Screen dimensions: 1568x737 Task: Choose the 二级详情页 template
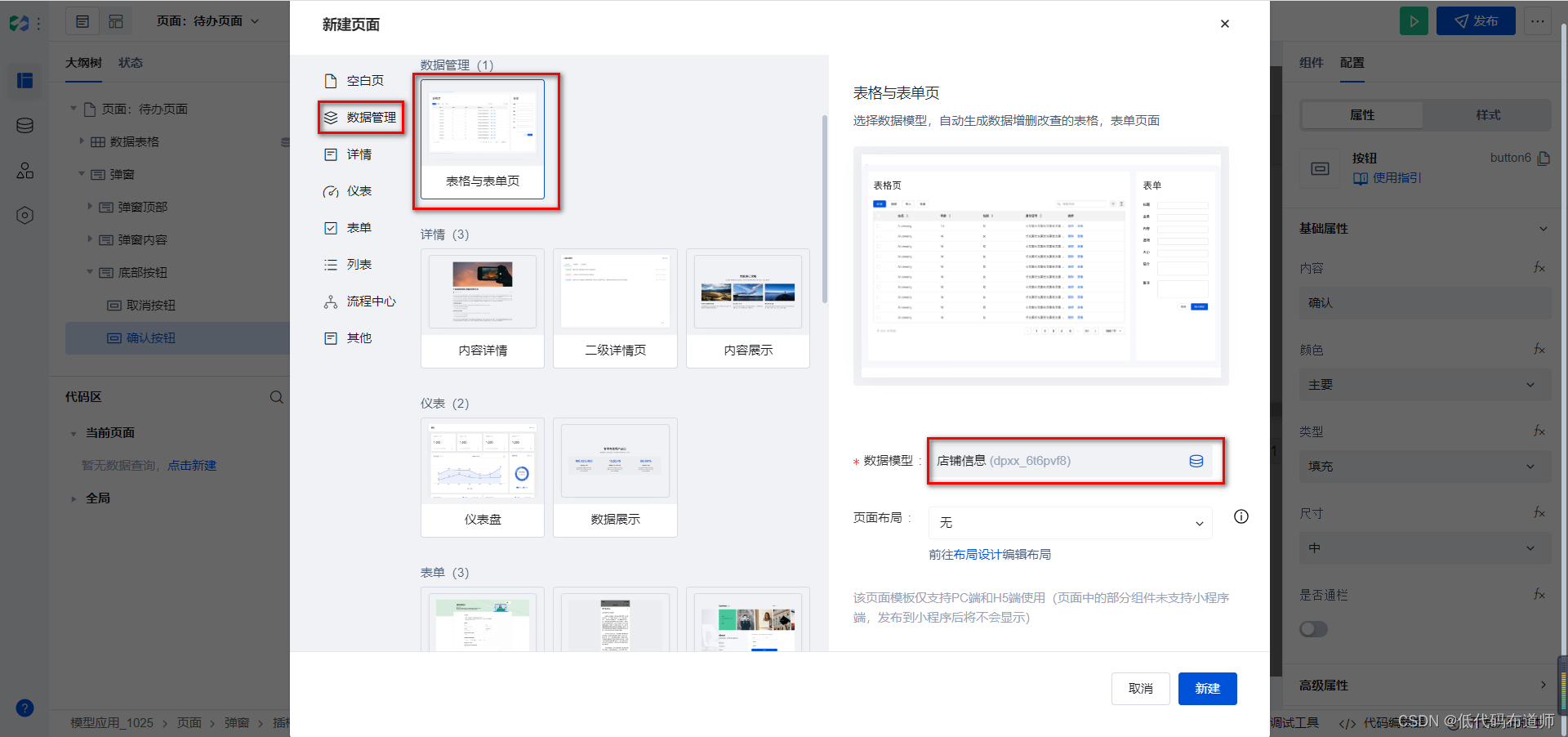coord(615,308)
